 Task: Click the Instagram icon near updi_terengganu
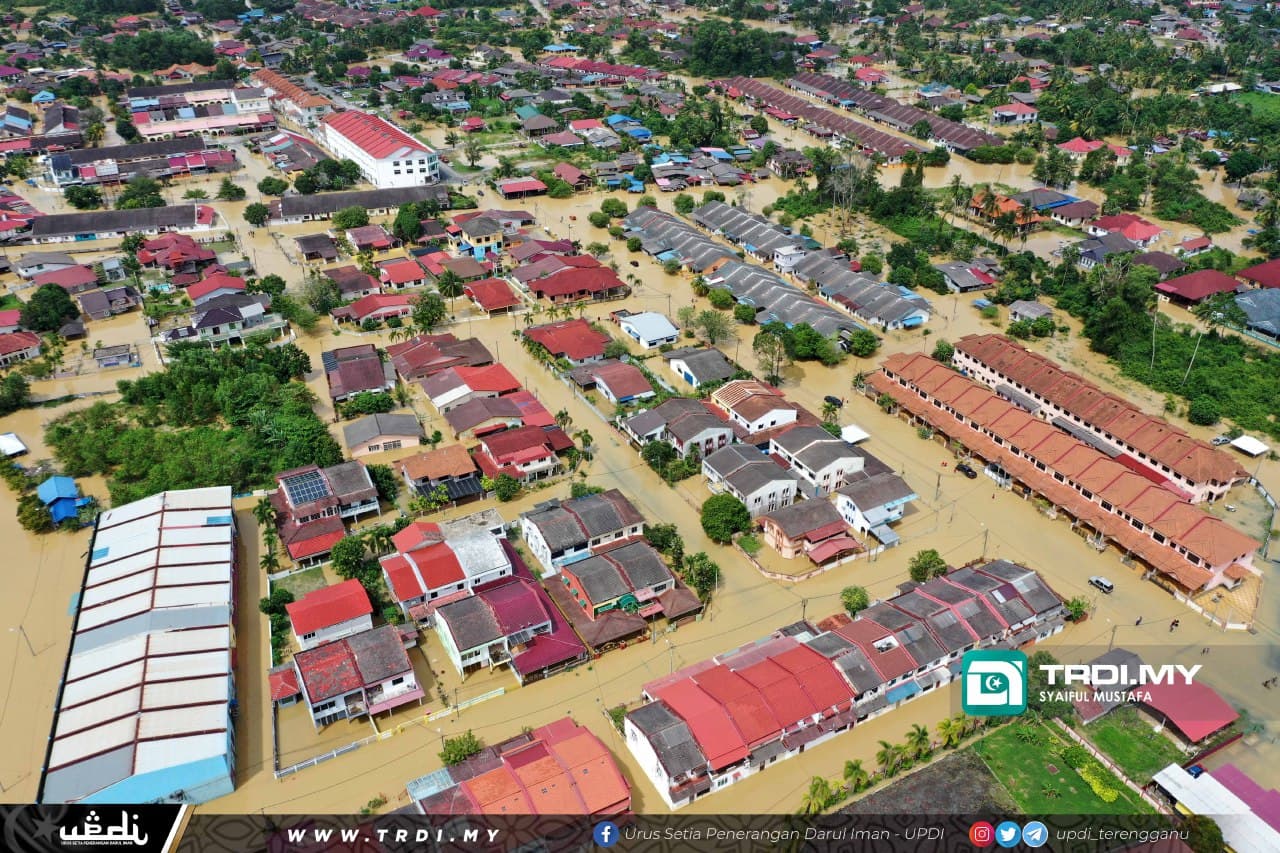[982, 834]
